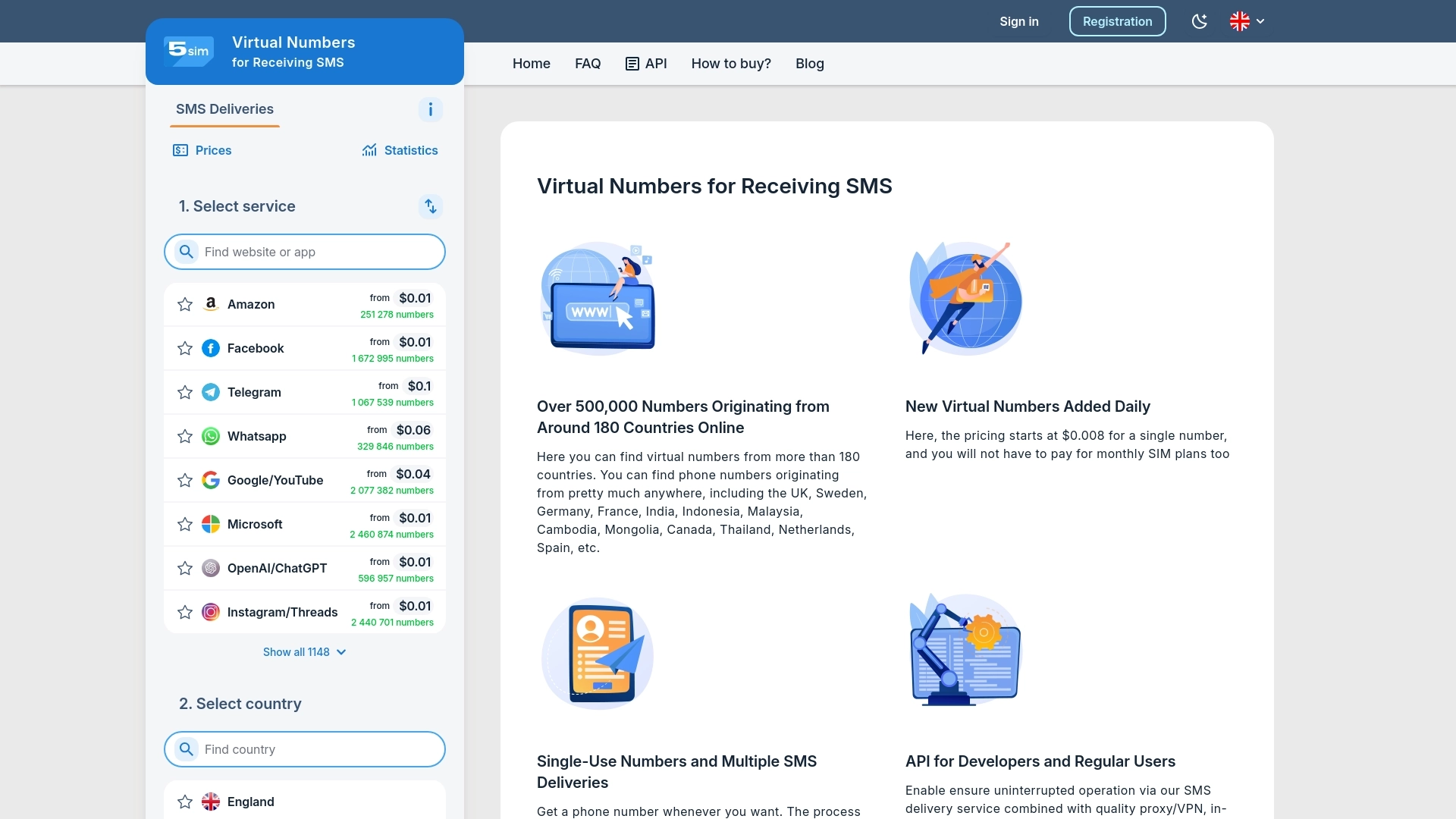Star the Microsoft service
The image size is (1456, 819).
(185, 524)
